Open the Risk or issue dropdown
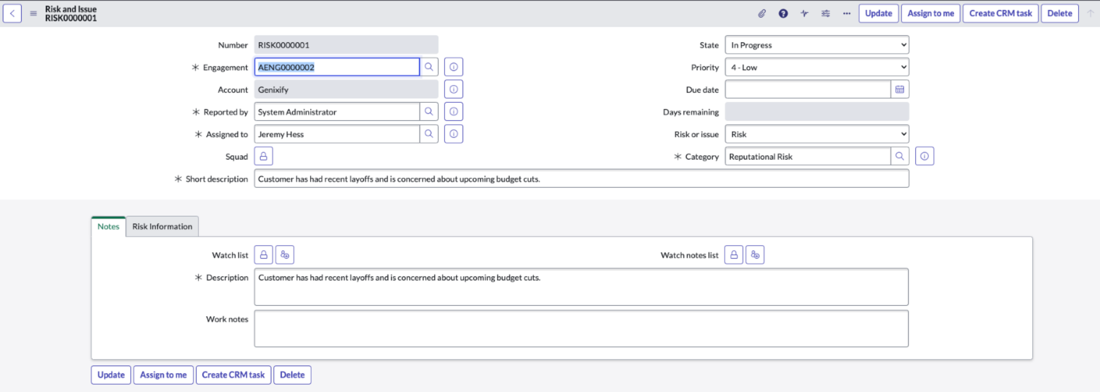Viewport: 1100px width, 392px height. [x=817, y=134]
